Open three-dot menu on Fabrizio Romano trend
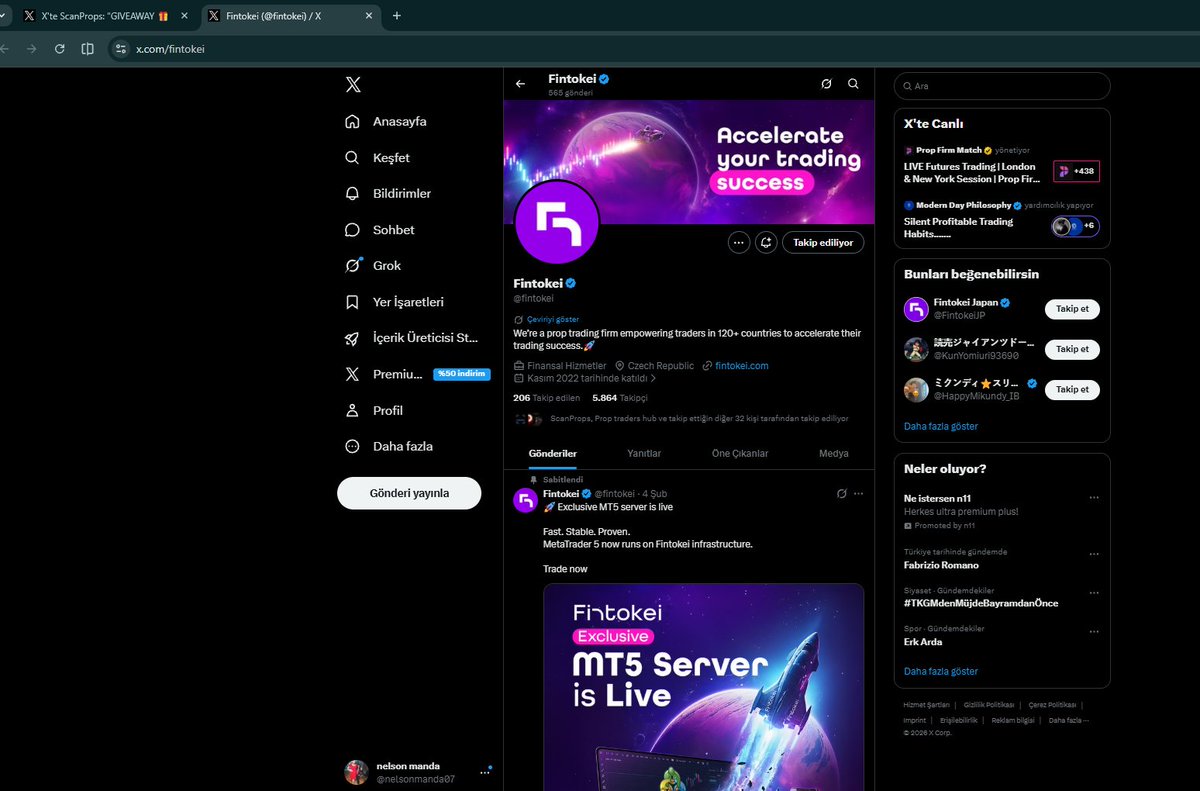 point(1093,553)
